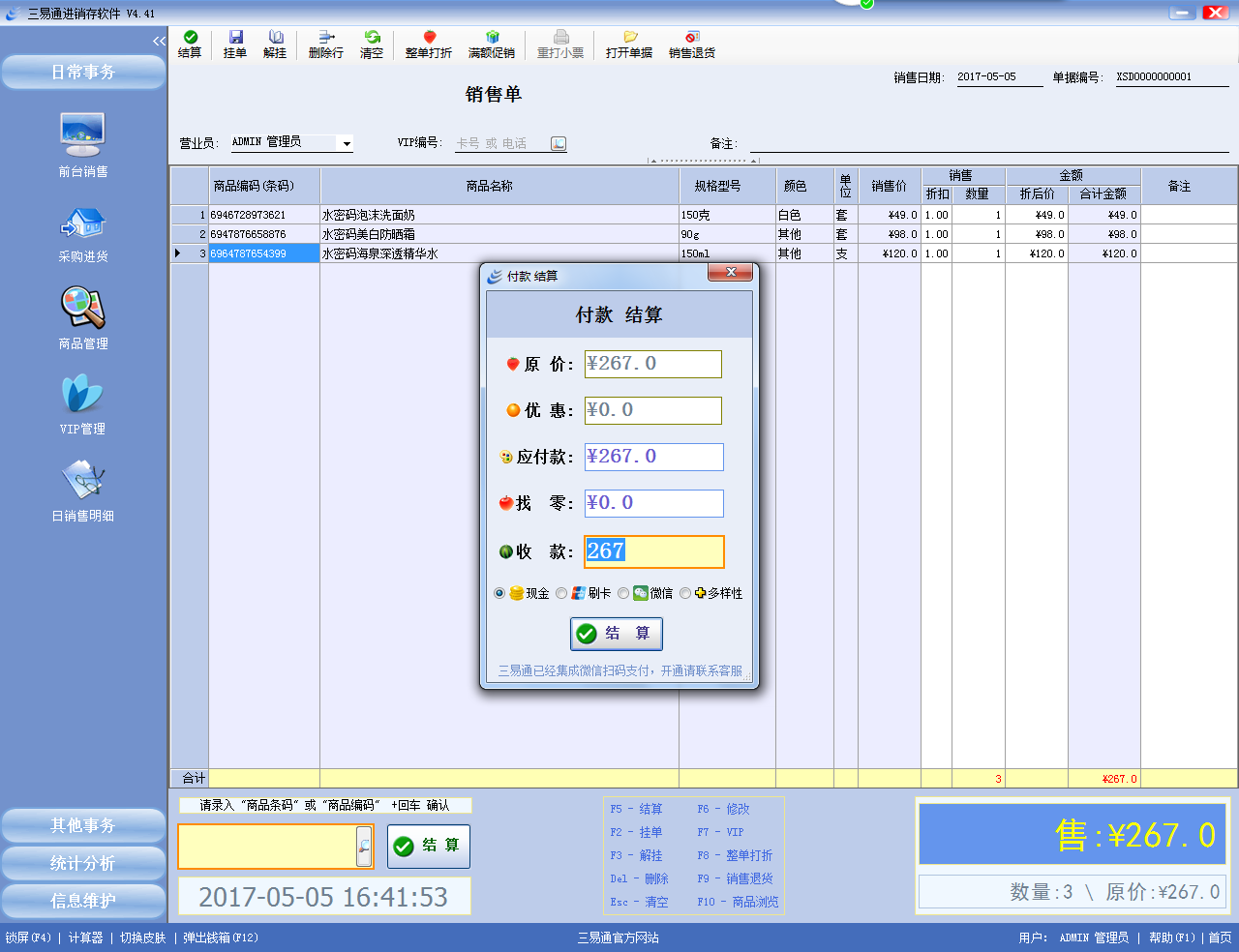Click shortcut hint F7 - VIP
The width and height of the screenshot is (1239, 952).
pyautogui.click(x=720, y=832)
